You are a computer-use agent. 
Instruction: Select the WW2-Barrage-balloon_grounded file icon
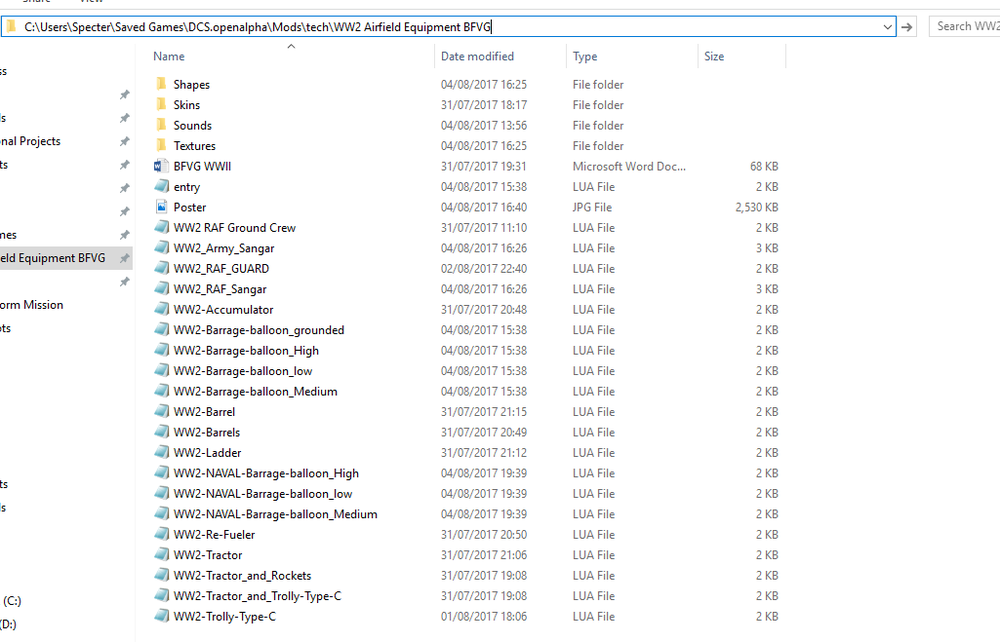(x=161, y=330)
